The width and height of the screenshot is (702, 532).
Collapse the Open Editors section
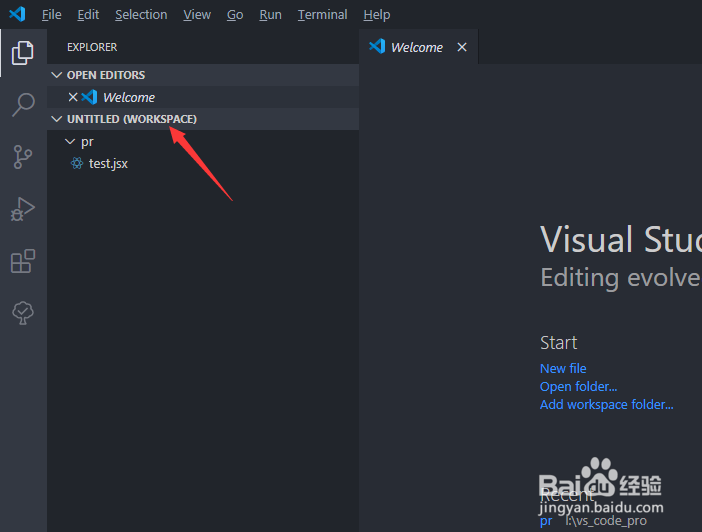56,75
